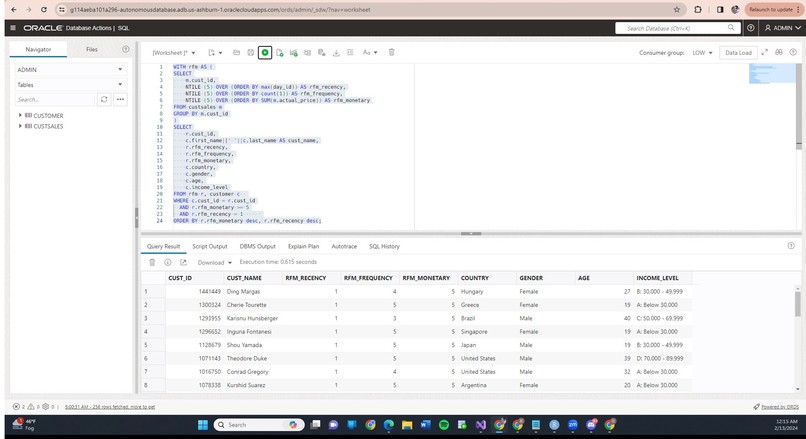Select the Query Result tab
Image resolution: width=806 pixels, height=439 pixels.
(163, 246)
